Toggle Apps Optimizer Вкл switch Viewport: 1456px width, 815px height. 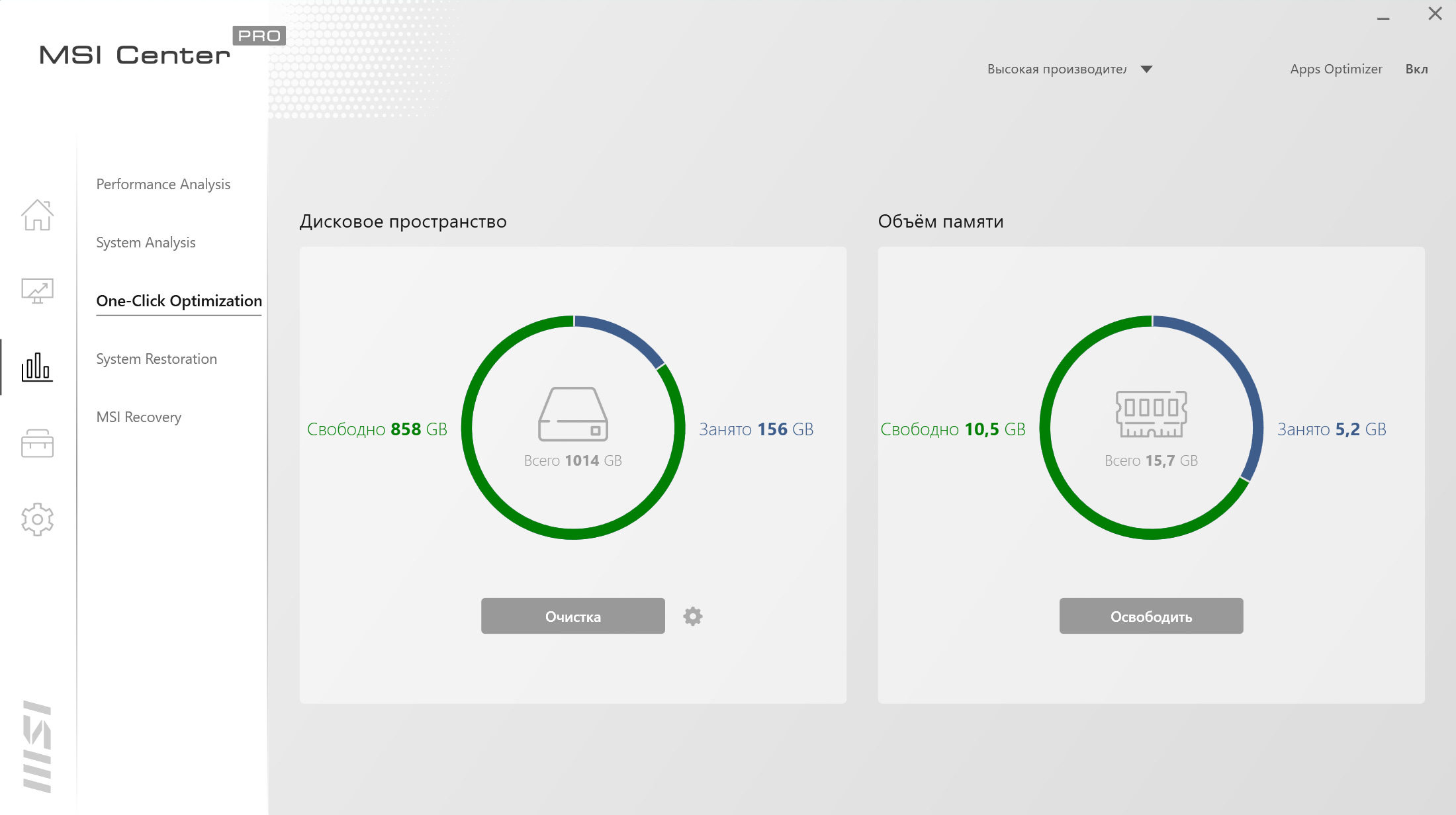click(1416, 69)
